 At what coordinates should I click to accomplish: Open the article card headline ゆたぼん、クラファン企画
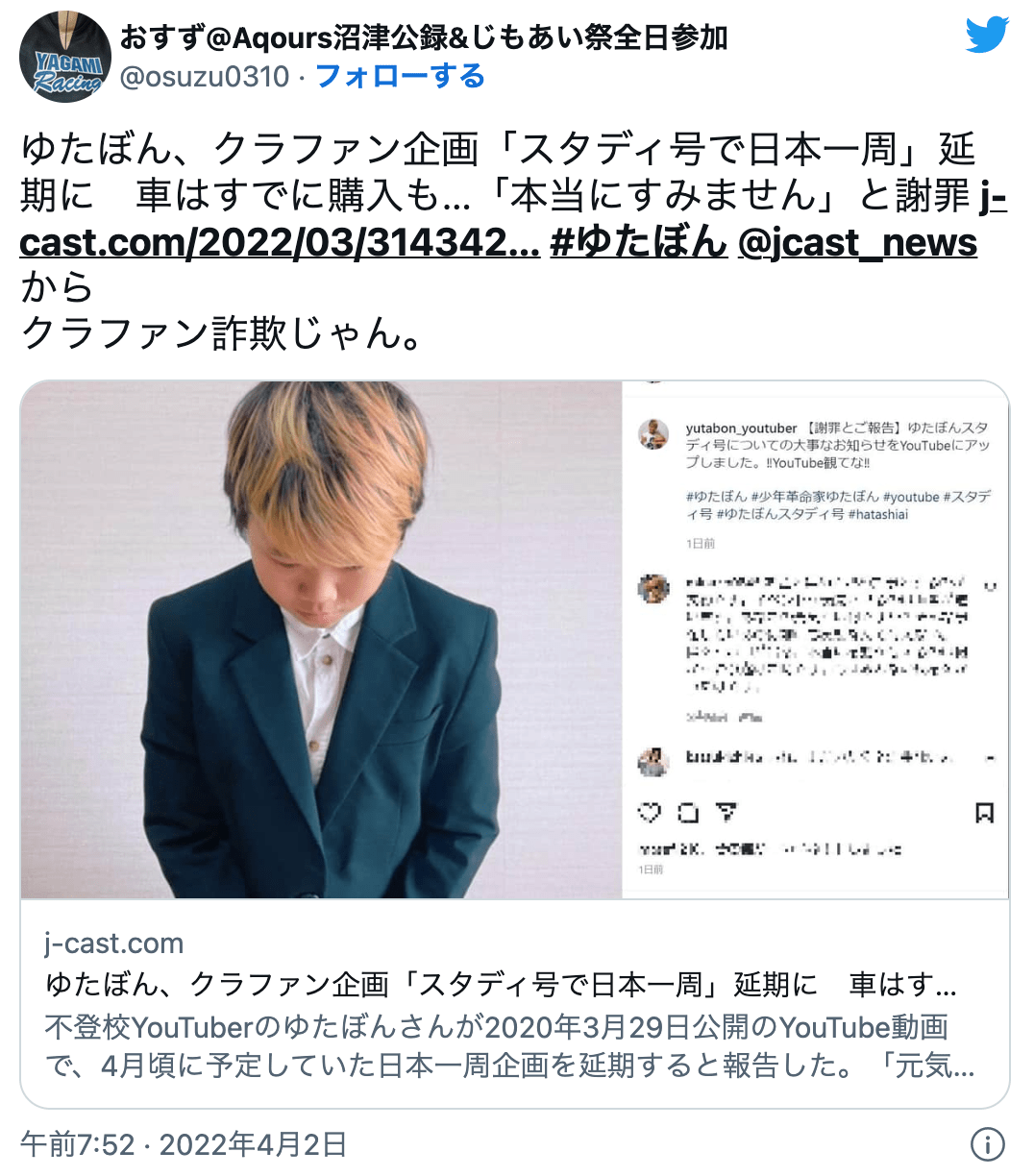pyautogui.click(x=501, y=985)
